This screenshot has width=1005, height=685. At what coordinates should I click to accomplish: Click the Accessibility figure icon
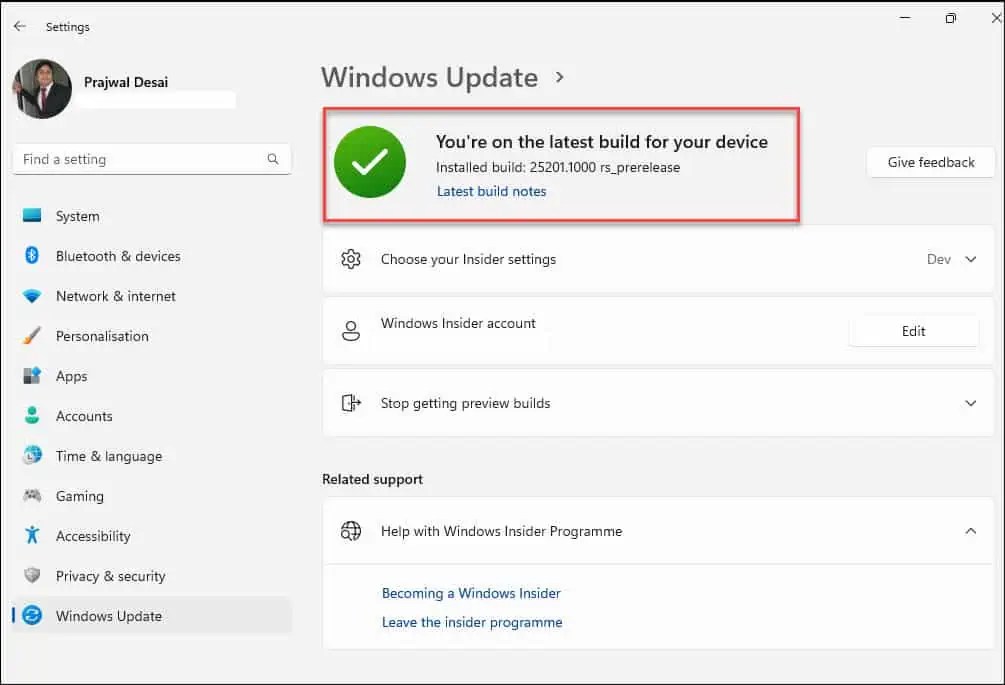[x=32, y=535]
